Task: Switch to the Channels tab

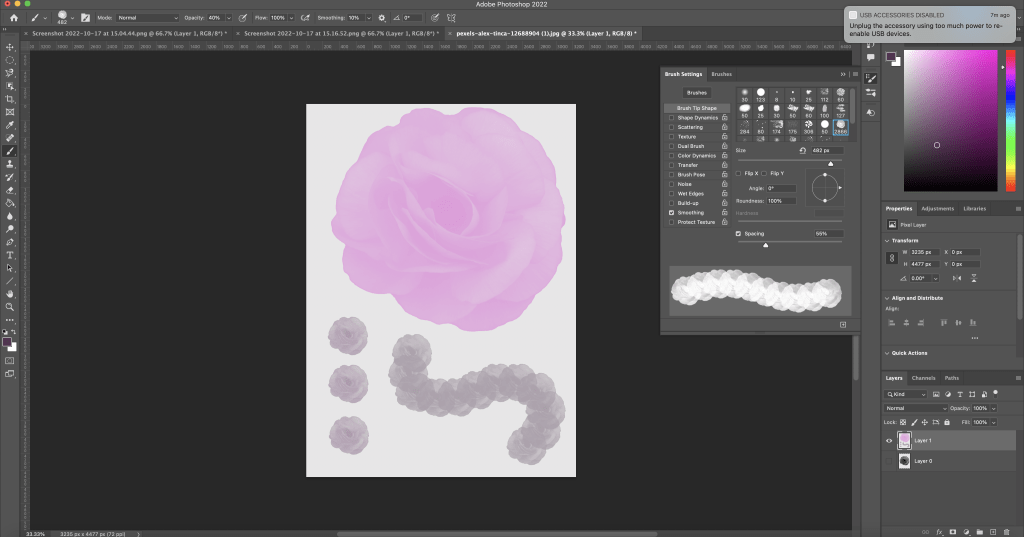Action: [x=922, y=378]
